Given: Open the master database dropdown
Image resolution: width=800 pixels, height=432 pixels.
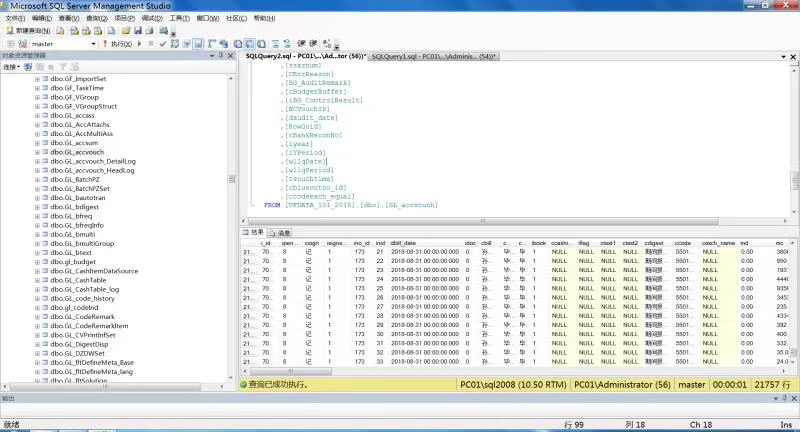Looking at the screenshot, I should point(94,44).
